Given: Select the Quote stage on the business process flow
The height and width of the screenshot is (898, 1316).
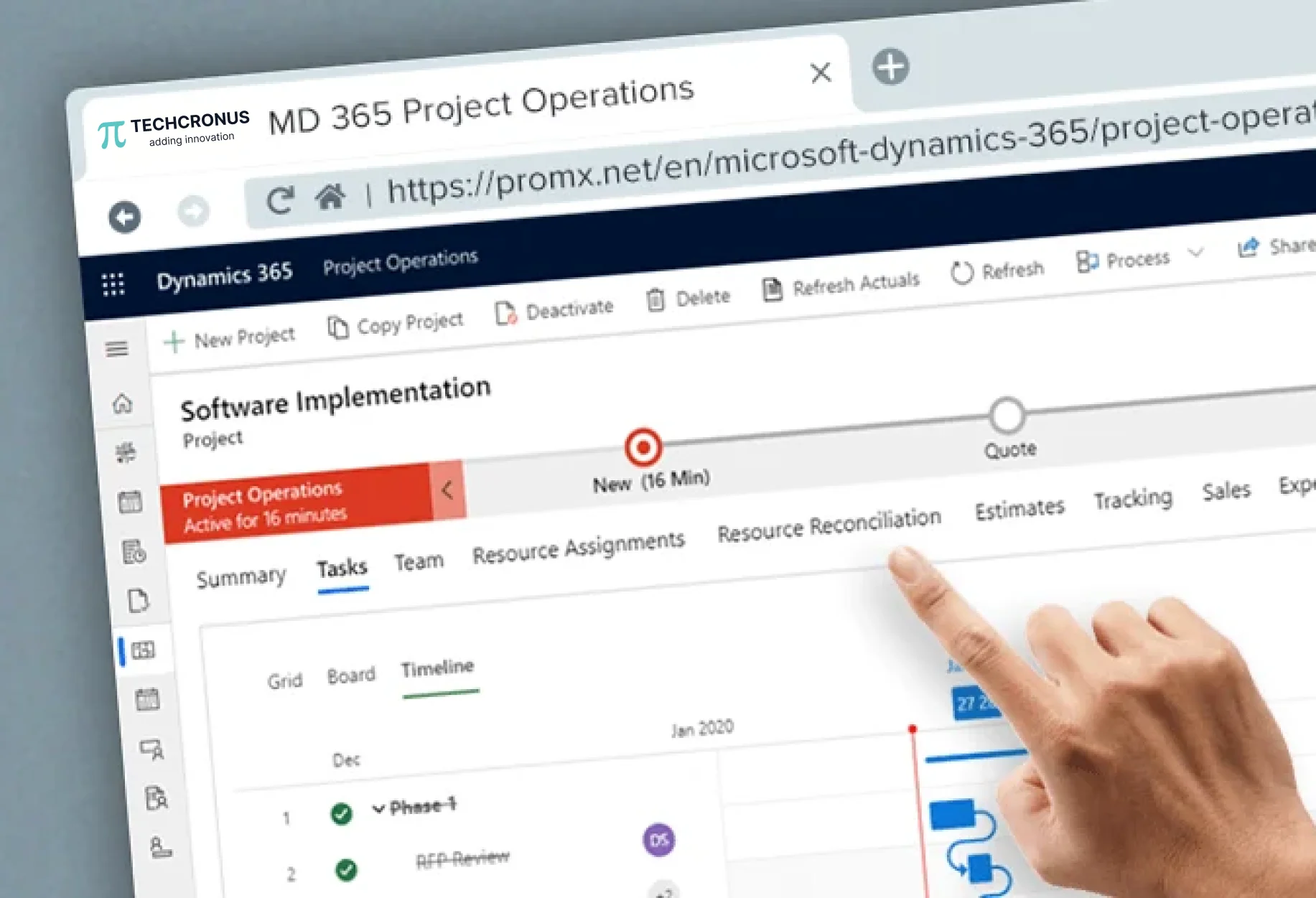Looking at the screenshot, I should (x=1007, y=416).
